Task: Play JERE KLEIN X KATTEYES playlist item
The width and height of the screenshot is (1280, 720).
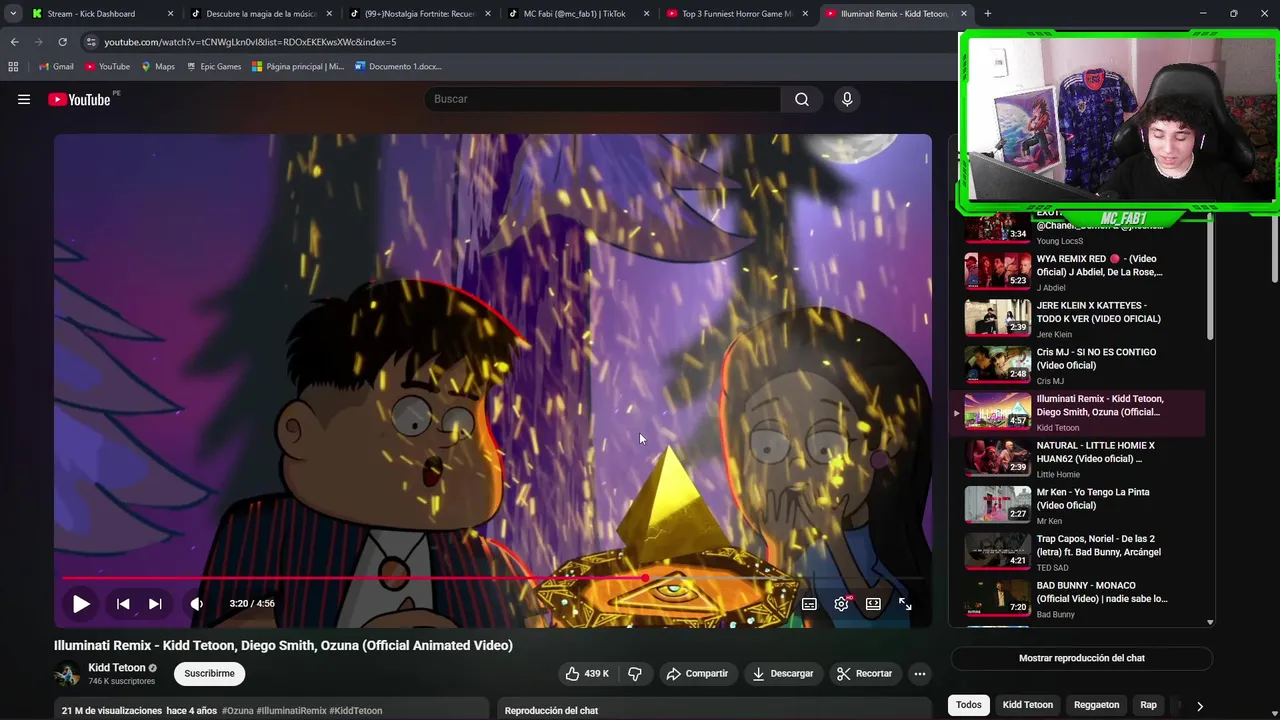Action: tap(1085, 319)
